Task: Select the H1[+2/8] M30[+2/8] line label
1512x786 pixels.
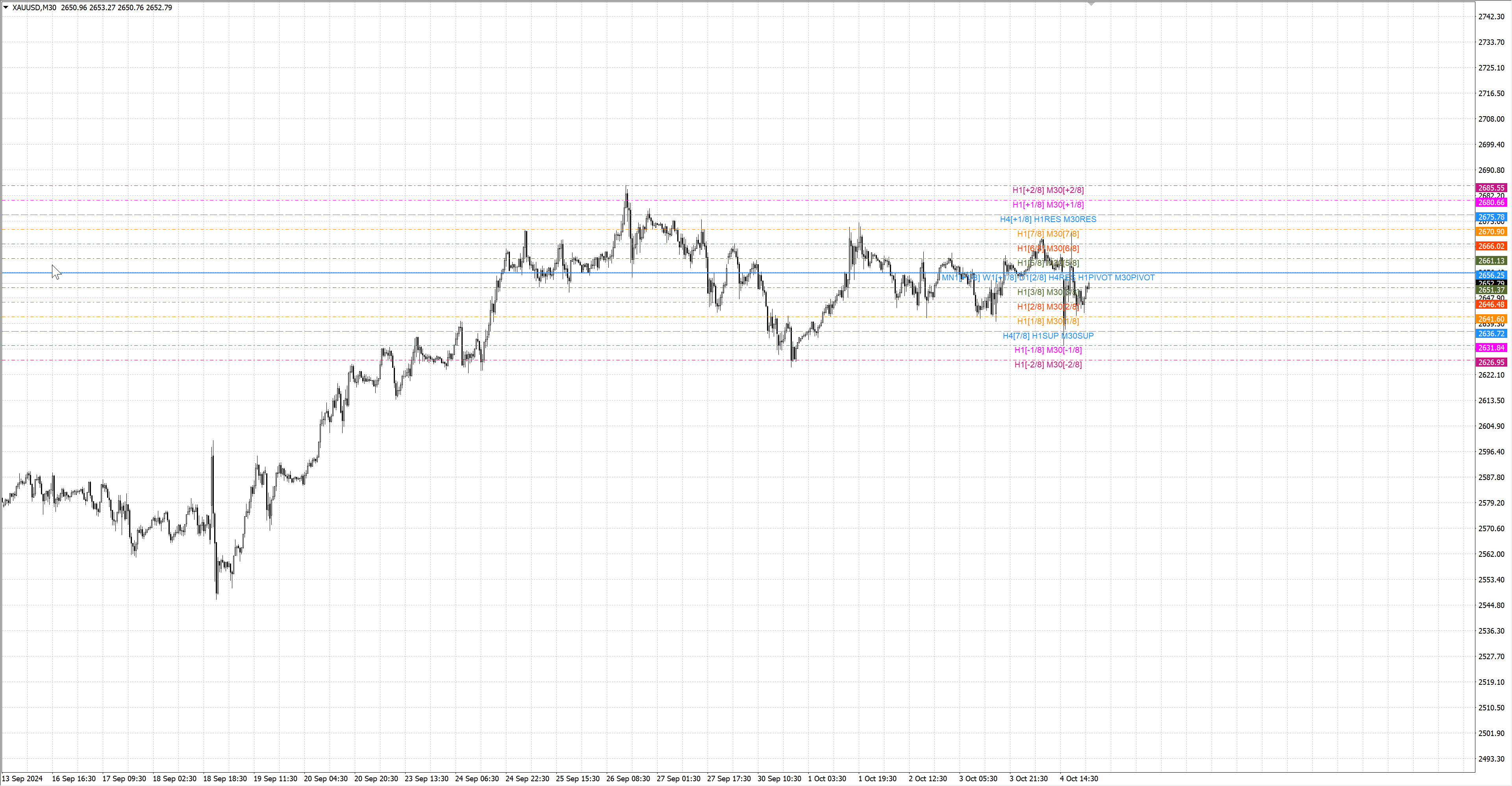Action: tap(1048, 190)
